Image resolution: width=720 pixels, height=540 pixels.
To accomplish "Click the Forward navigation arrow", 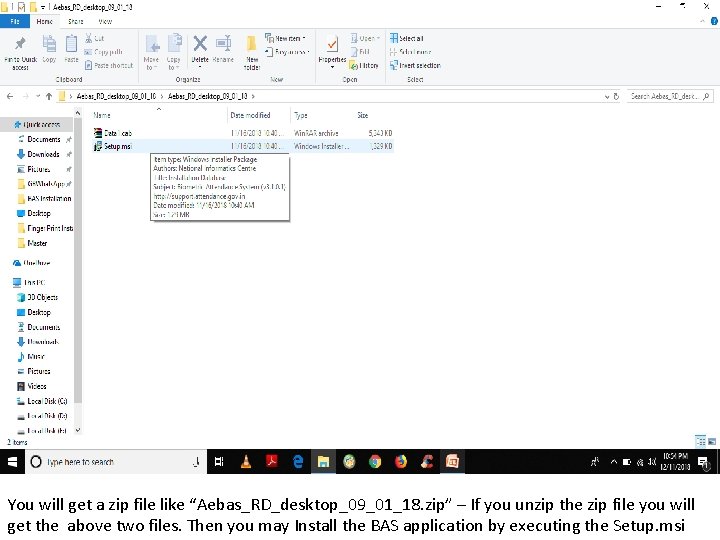I will pos(26,96).
